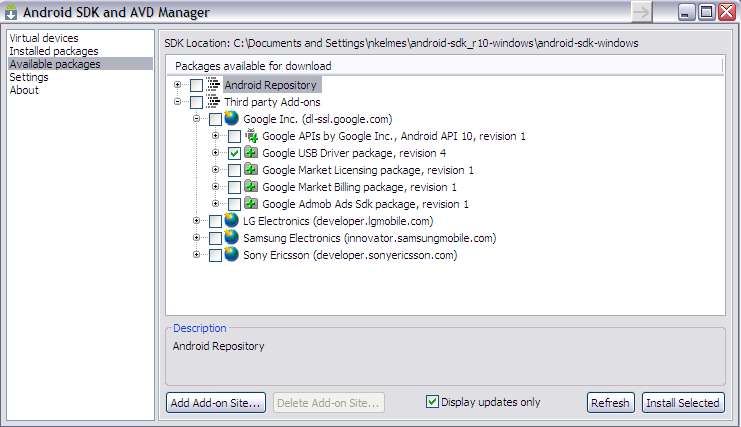
Task: Check the Third party Add-ons checkbox
Action: point(196,102)
